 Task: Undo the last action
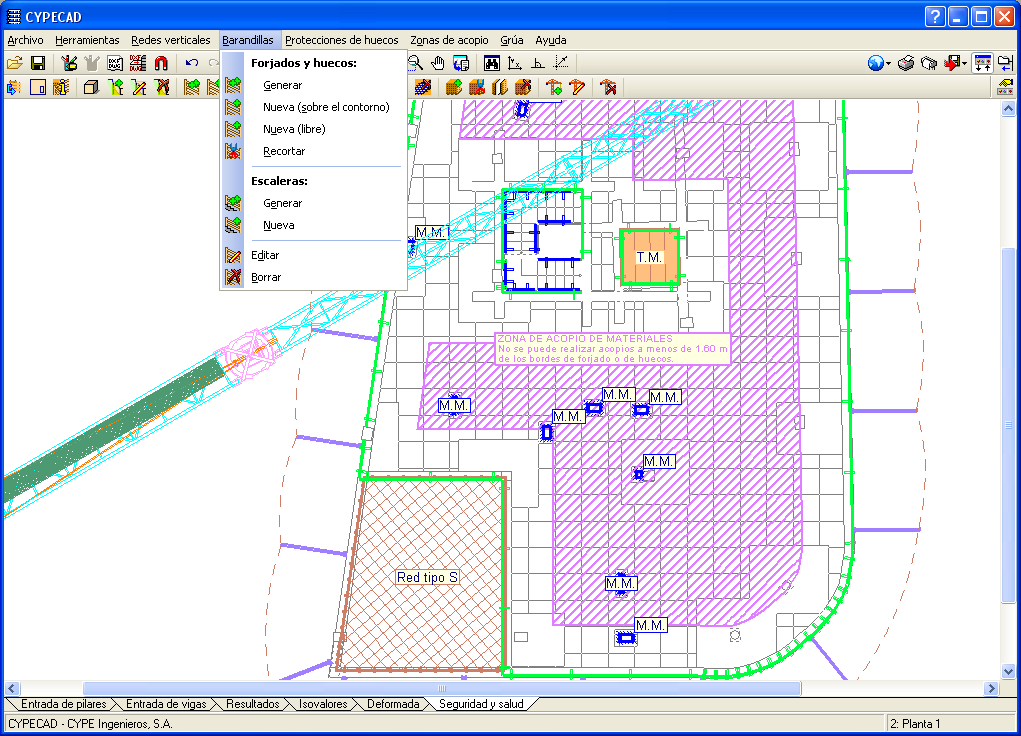pyautogui.click(x=191, y=63)
